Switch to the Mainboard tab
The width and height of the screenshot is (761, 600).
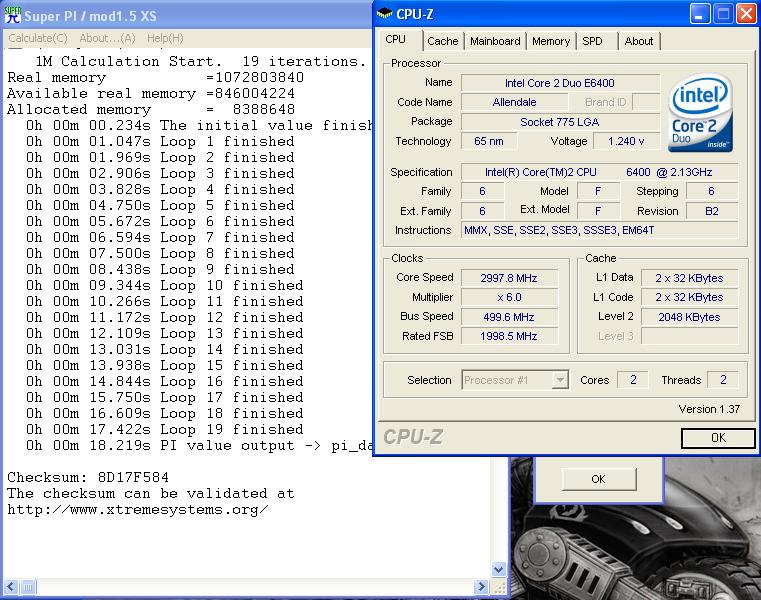point(495,41)
